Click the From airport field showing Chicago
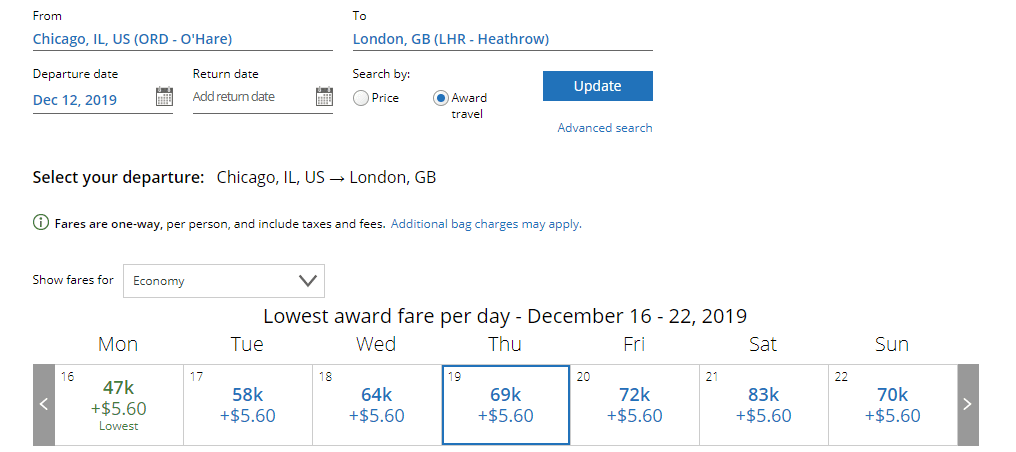 pyautogui.click(x=183, y=39)
